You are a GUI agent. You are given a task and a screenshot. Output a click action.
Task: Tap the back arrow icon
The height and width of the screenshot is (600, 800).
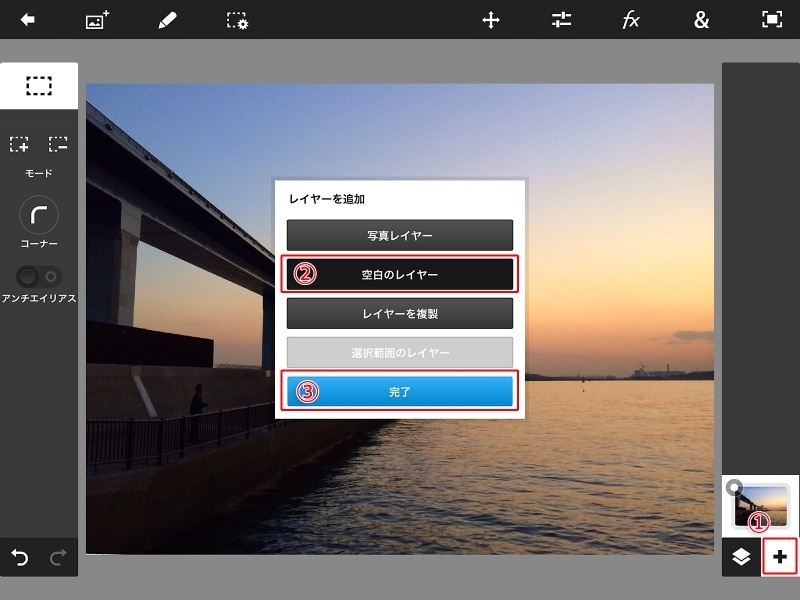(x=27, y=20)
